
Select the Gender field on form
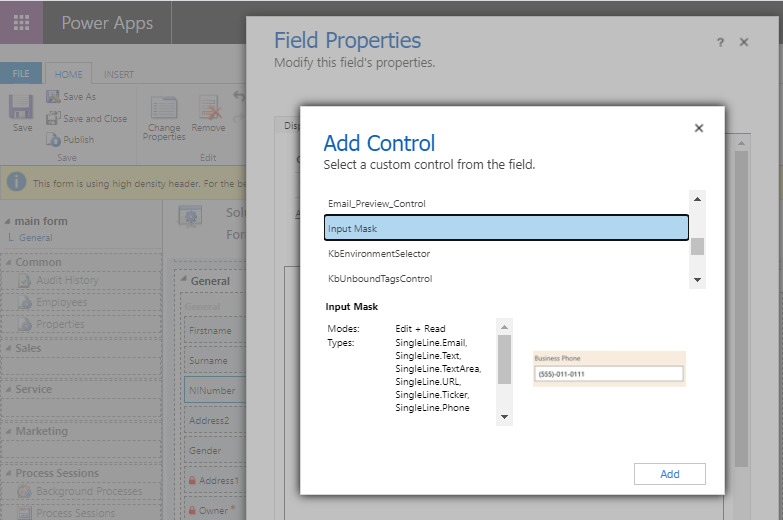click(x=216, y=451)
